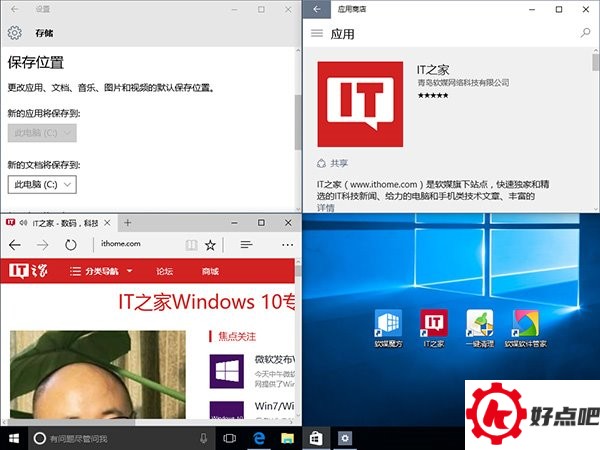
Task: Open the Edge Hub icon
Action: coord(246,244)
